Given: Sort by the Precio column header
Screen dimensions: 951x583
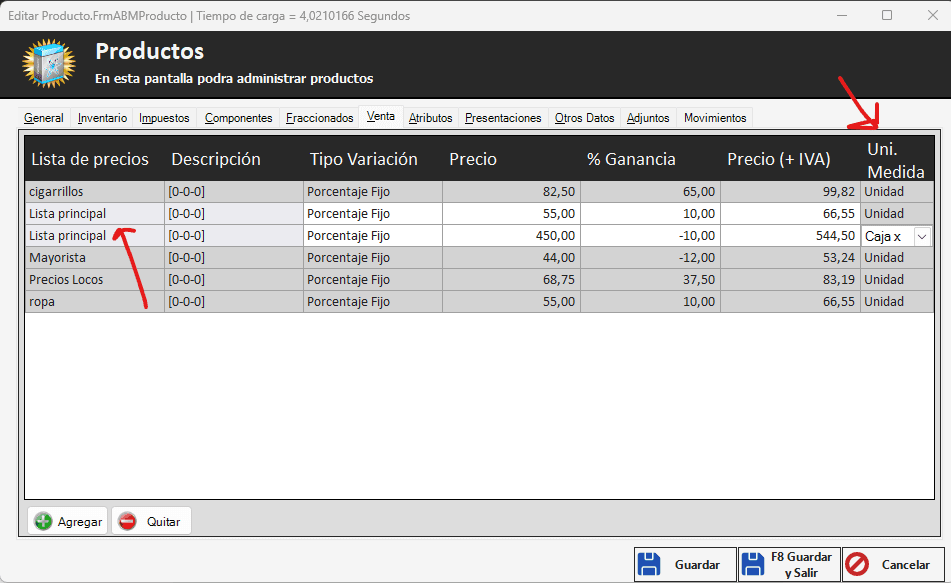Looking at the screenshot, I should (473, 159).
